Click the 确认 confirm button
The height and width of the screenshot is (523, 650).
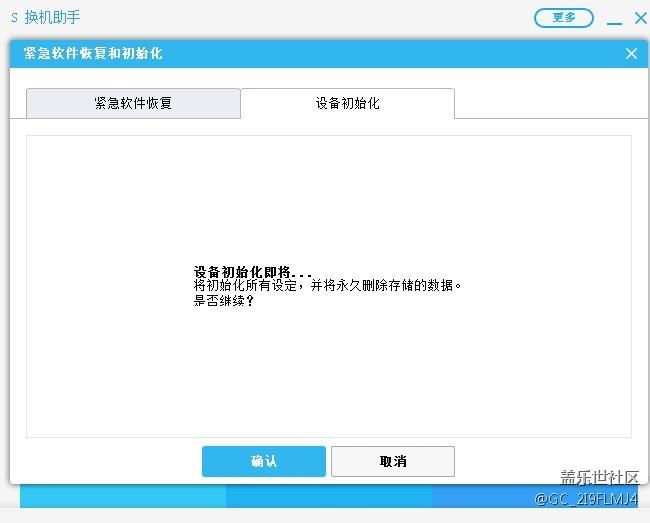[x=264, y=461]
